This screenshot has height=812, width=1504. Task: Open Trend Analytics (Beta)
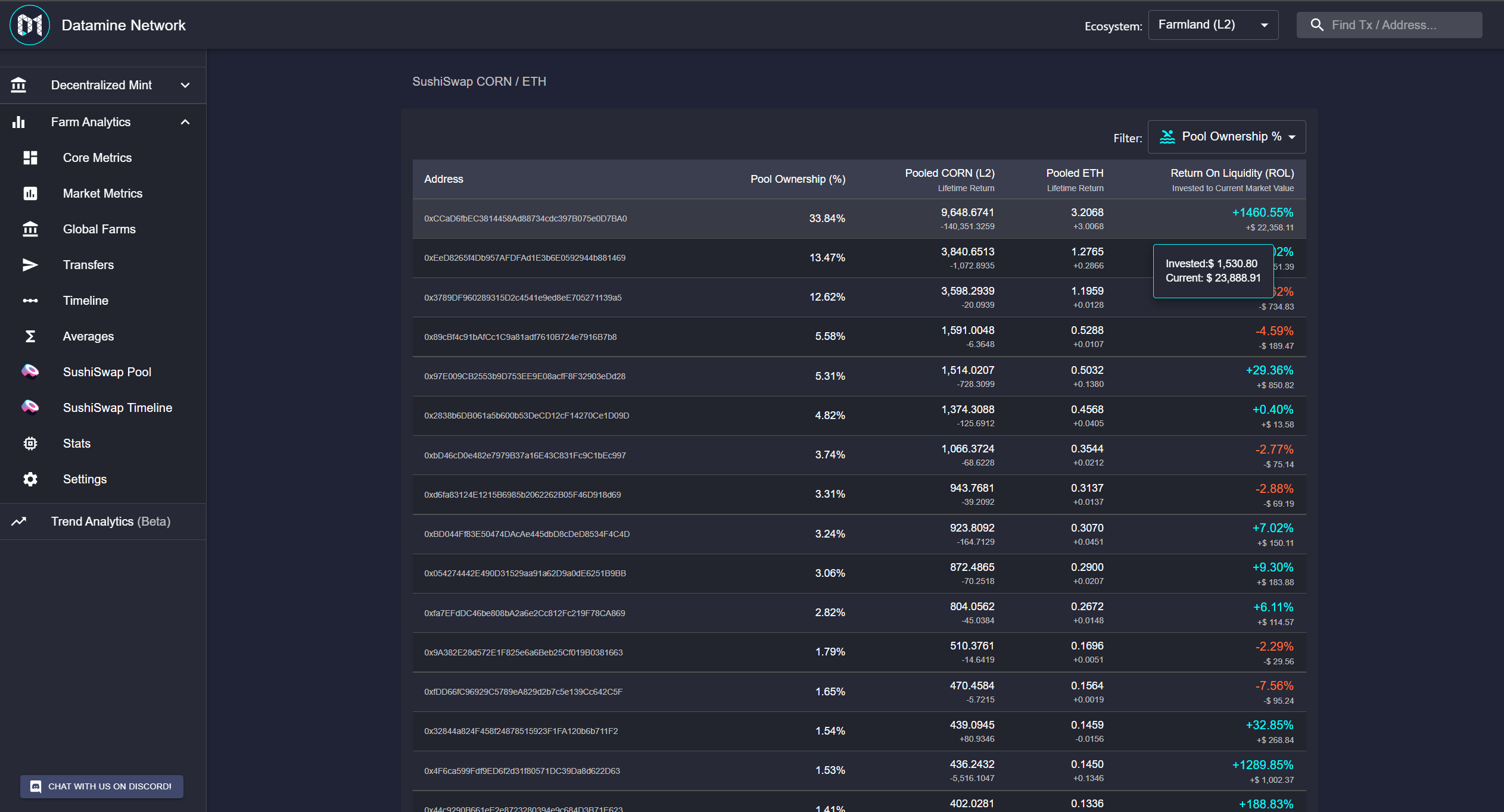point(103,521)
